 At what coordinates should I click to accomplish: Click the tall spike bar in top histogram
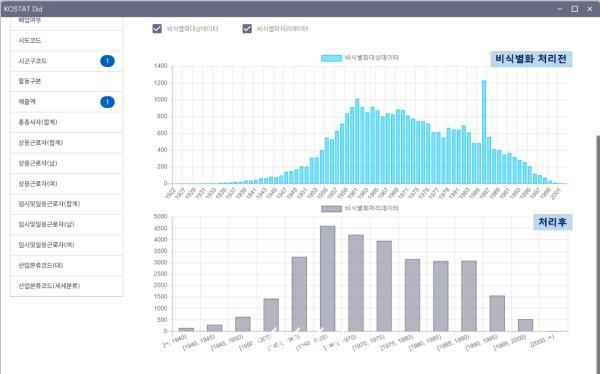[x=484, y=132]
